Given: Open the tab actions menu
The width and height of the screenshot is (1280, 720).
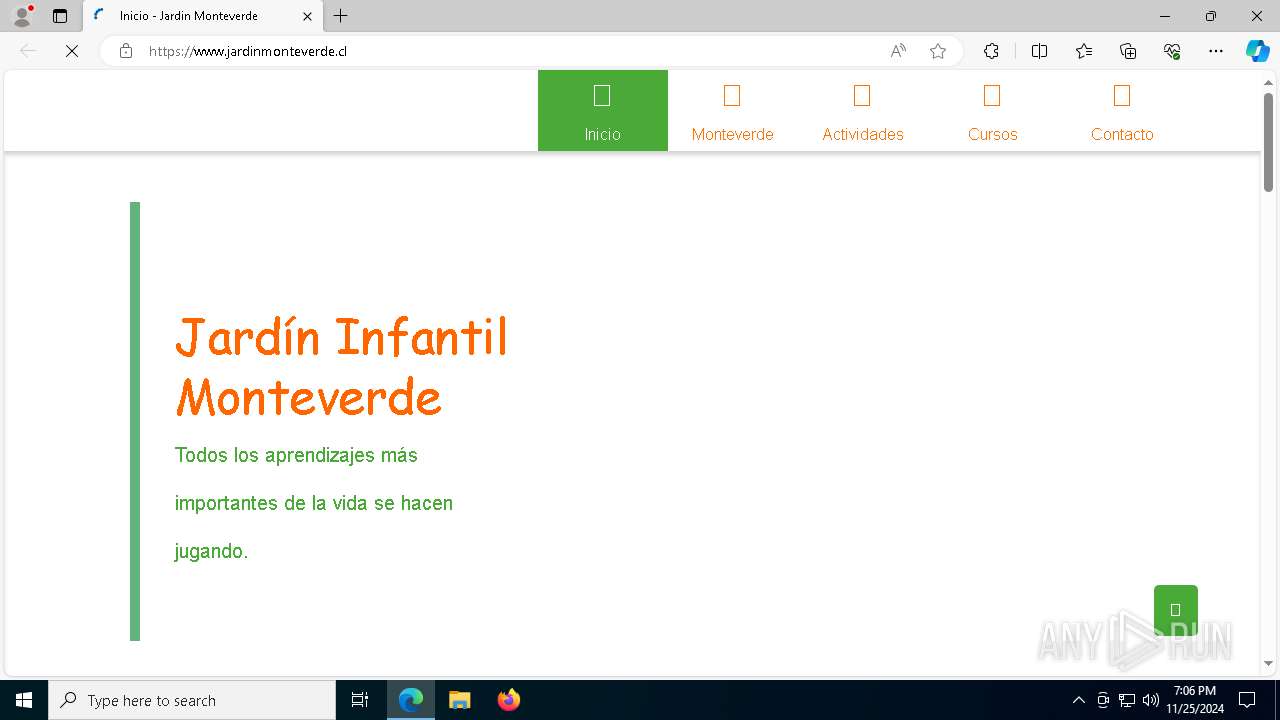Looking at the screenshot, I should [60, 16].
